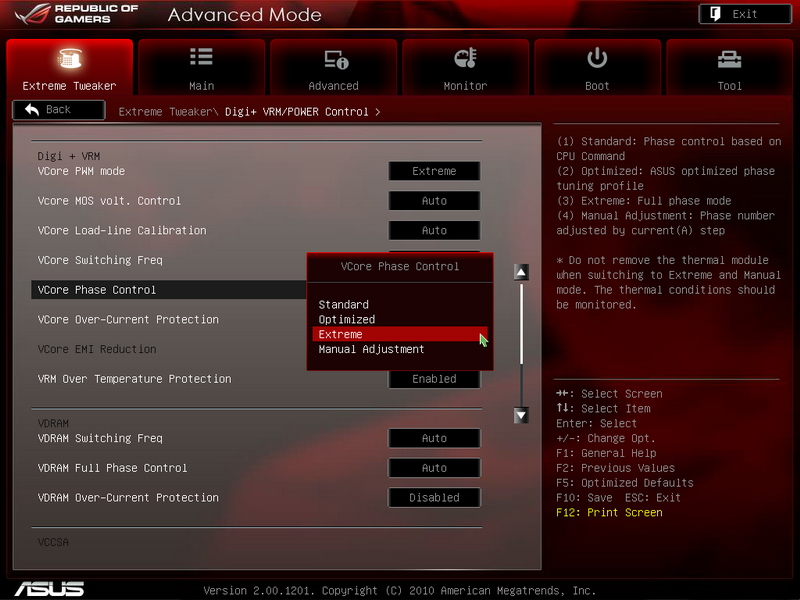The image size is (800, 600).
Task: Click the settings list scrollbar track
Action: 521,344
